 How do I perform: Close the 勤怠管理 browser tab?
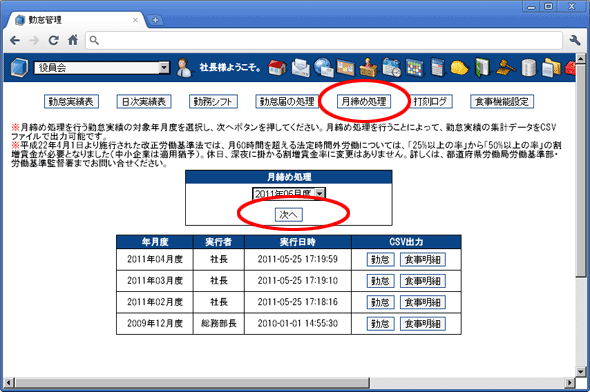pos(135,20)
